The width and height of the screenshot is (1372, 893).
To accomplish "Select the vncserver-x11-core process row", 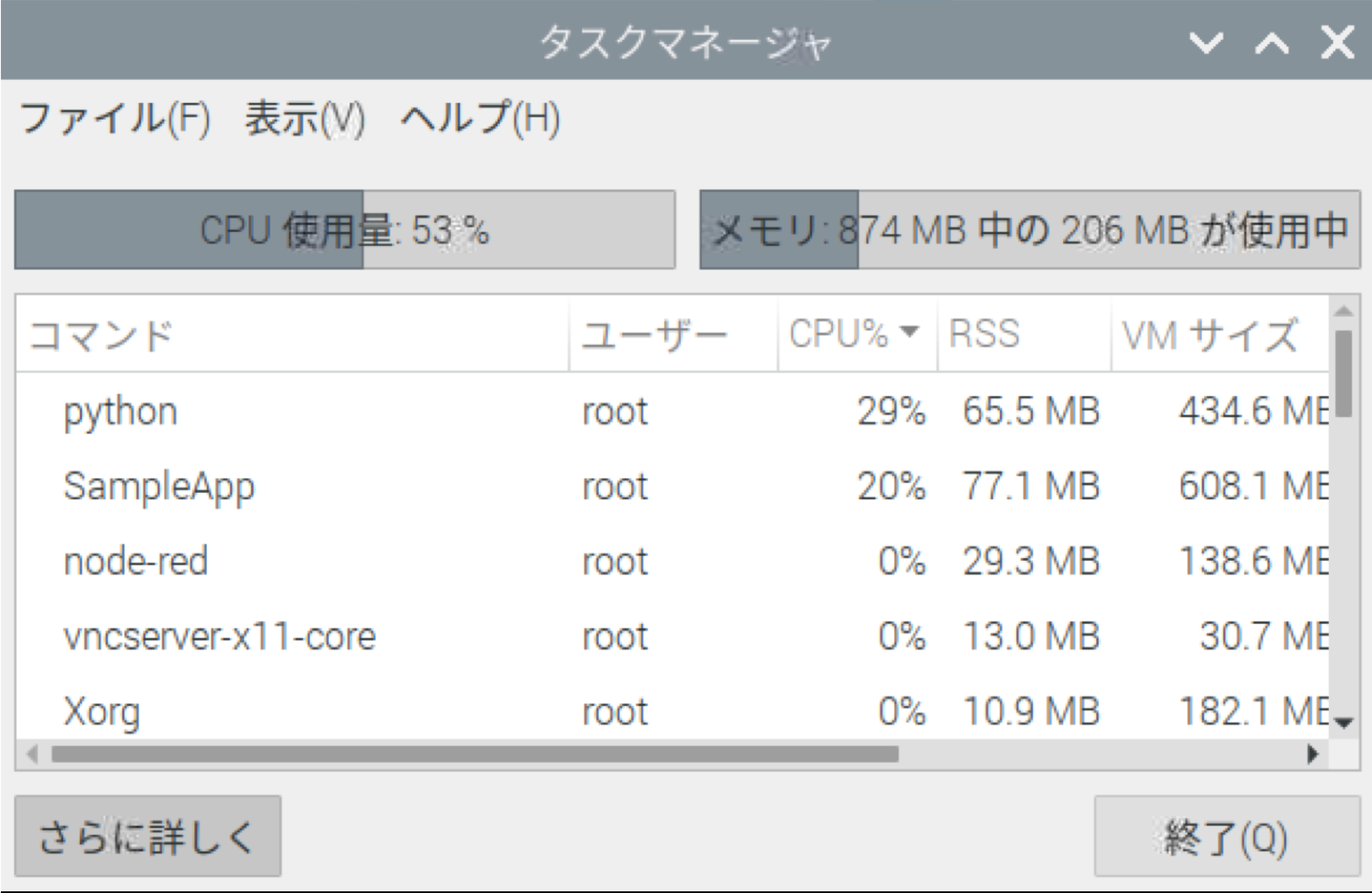I will click(x=332, y=636).
